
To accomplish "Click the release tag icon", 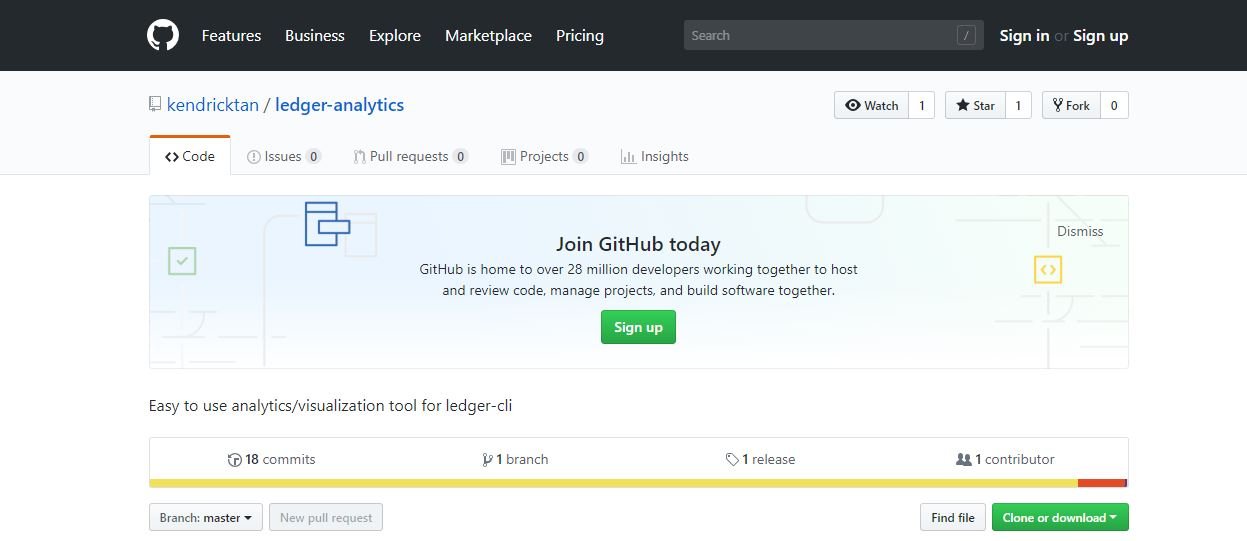I will pos(733,460).
